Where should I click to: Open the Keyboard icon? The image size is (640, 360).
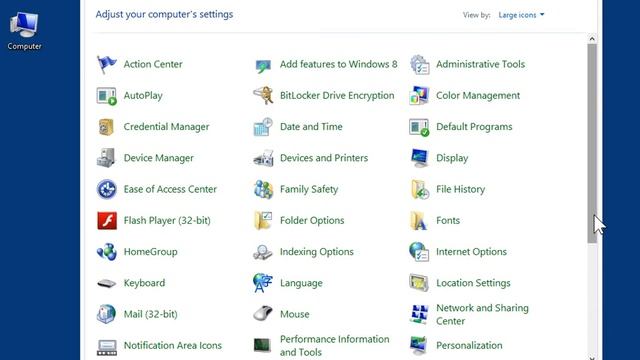coord(107,283)
